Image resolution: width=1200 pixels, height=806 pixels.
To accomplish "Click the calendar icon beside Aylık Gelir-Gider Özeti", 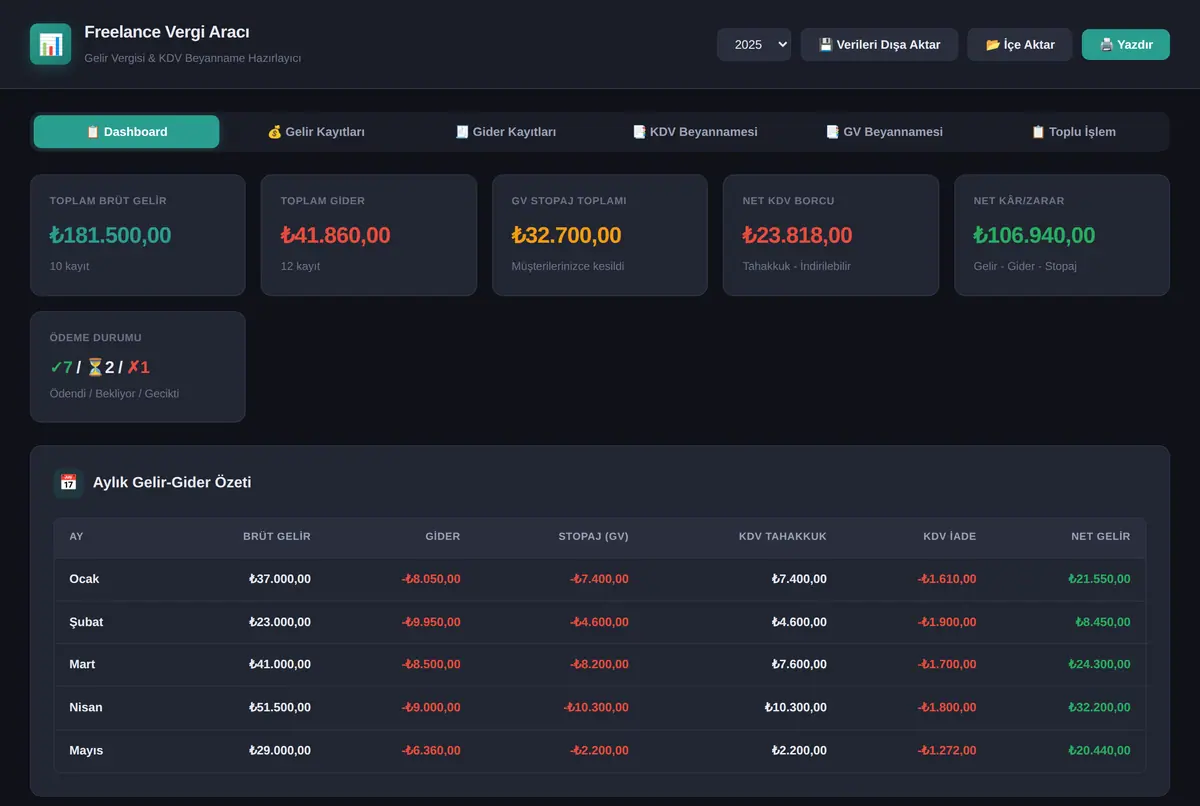I will (69, 482).
